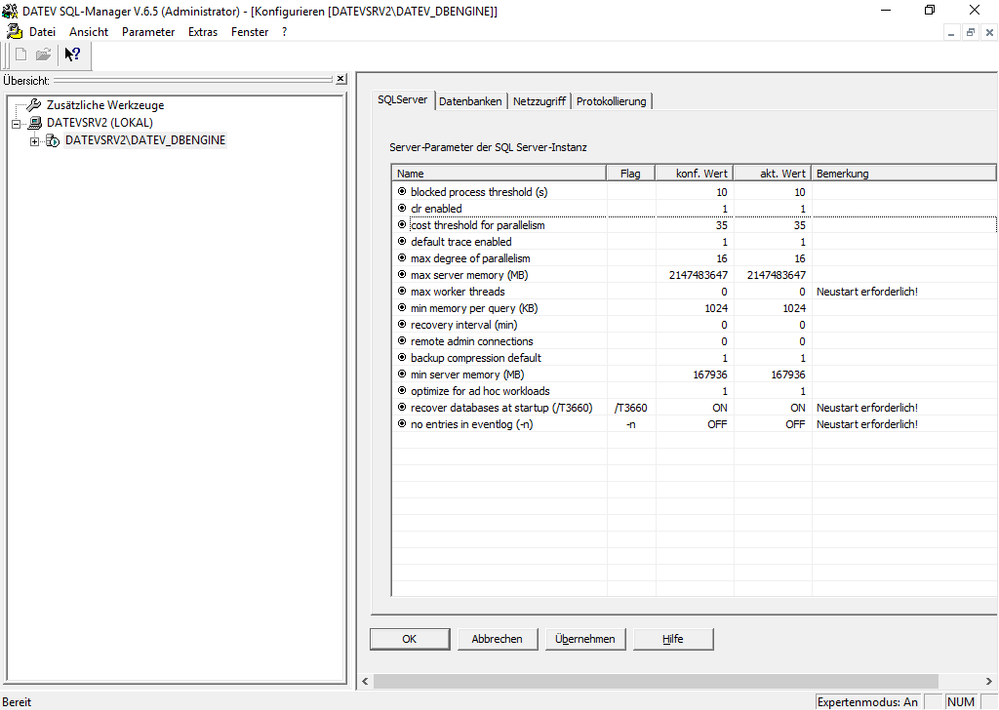Open the Parameter menu

click(148, 32)
